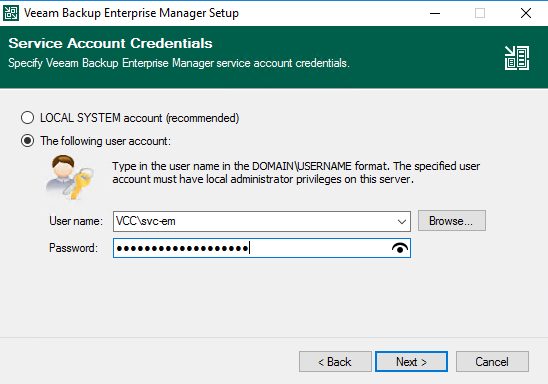Open Browse to pick user account
Image resolution: width=548 pixels, height=384 pixels.
click(x=452, y=220)
